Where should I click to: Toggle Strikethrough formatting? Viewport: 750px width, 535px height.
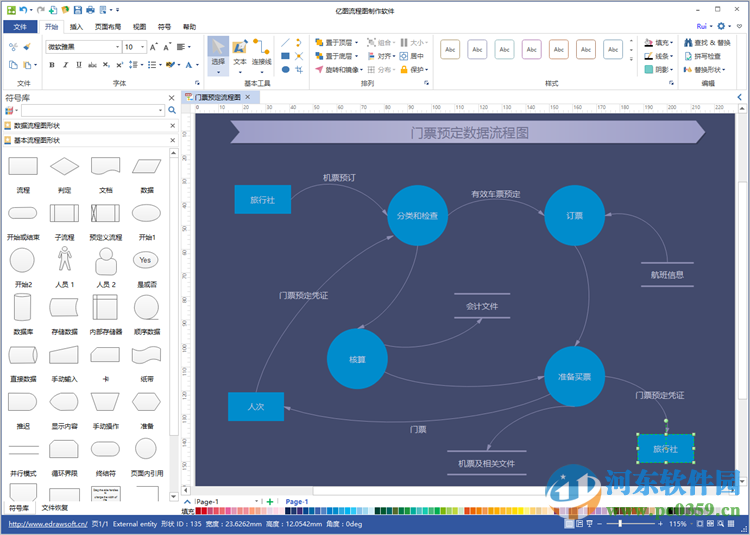click(x=92, y=65)
